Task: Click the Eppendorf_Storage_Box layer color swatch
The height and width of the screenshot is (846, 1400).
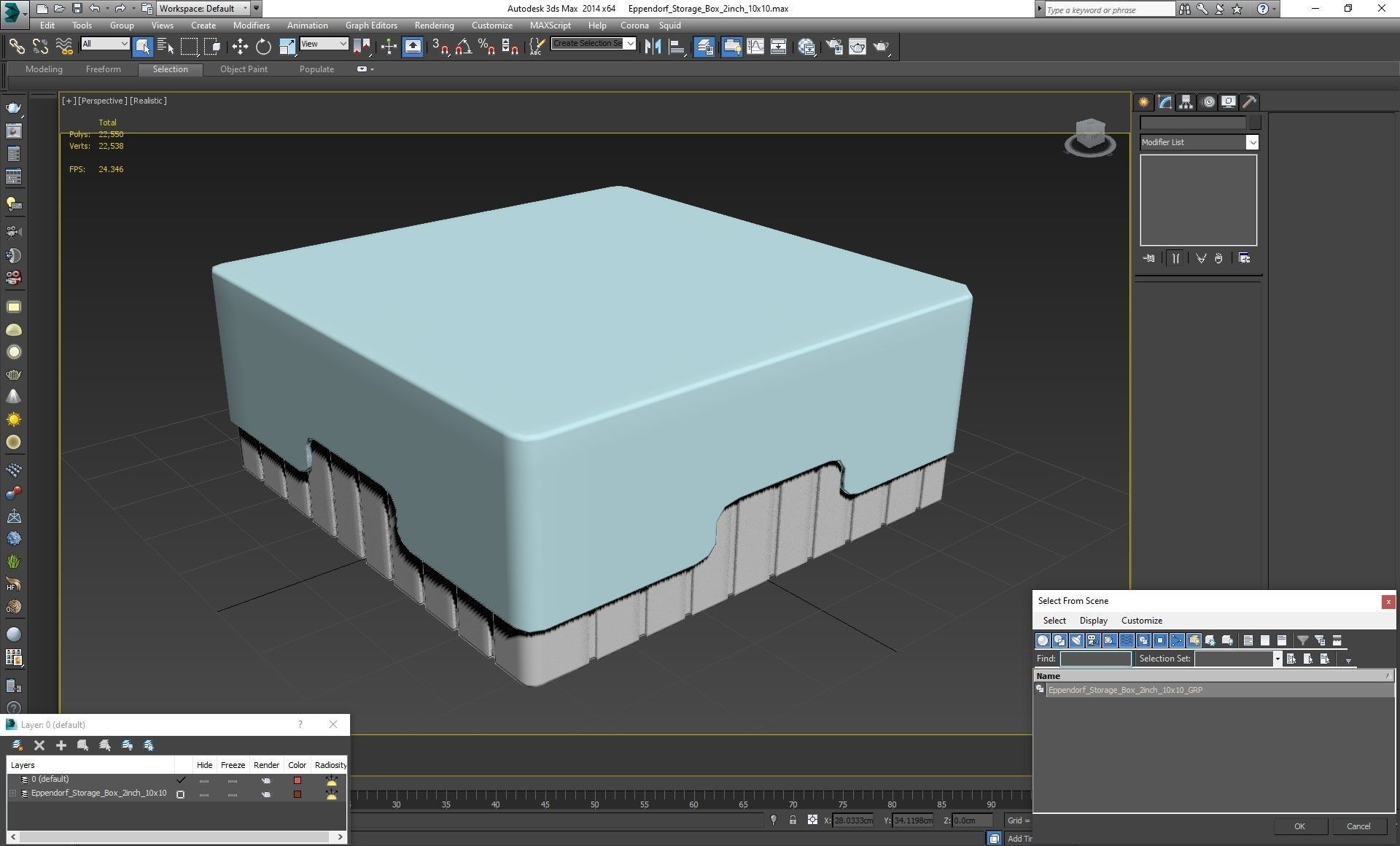Action: tap(297, 794)
